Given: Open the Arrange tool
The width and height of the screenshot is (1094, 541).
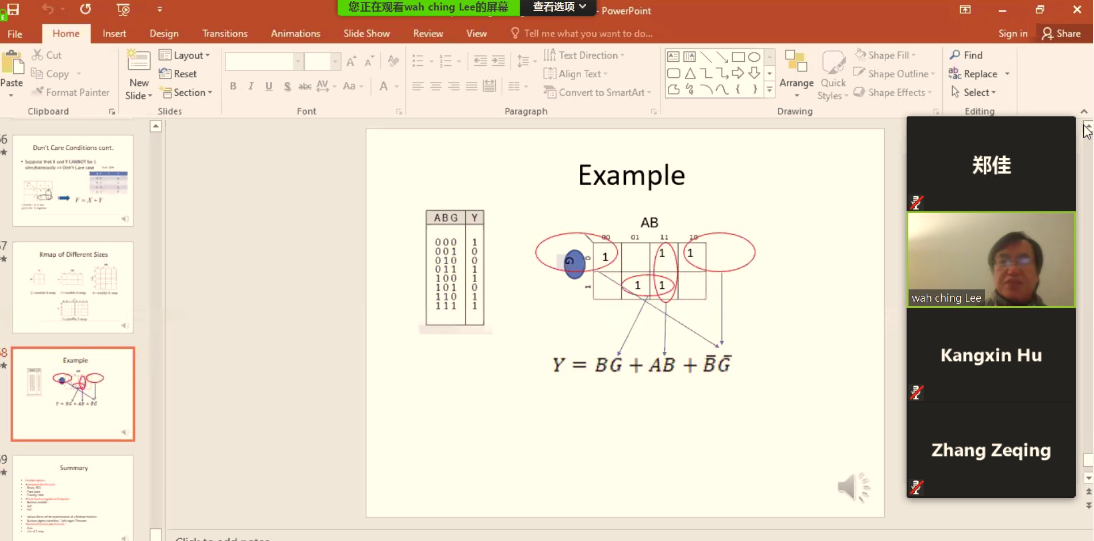Looking at the screenshot, I should coord(796,70).
